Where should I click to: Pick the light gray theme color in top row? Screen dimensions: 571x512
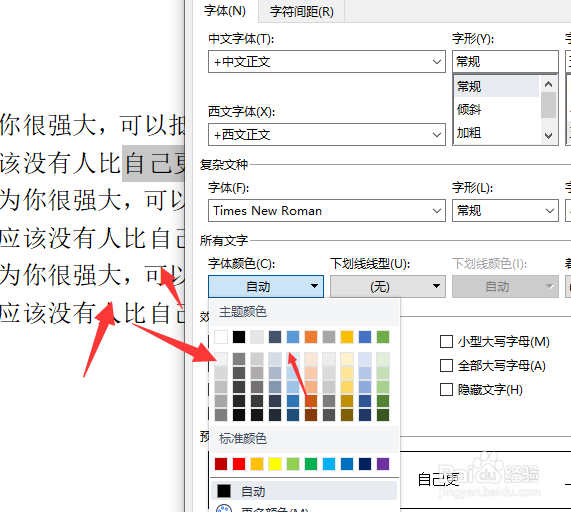coord(257,337)
